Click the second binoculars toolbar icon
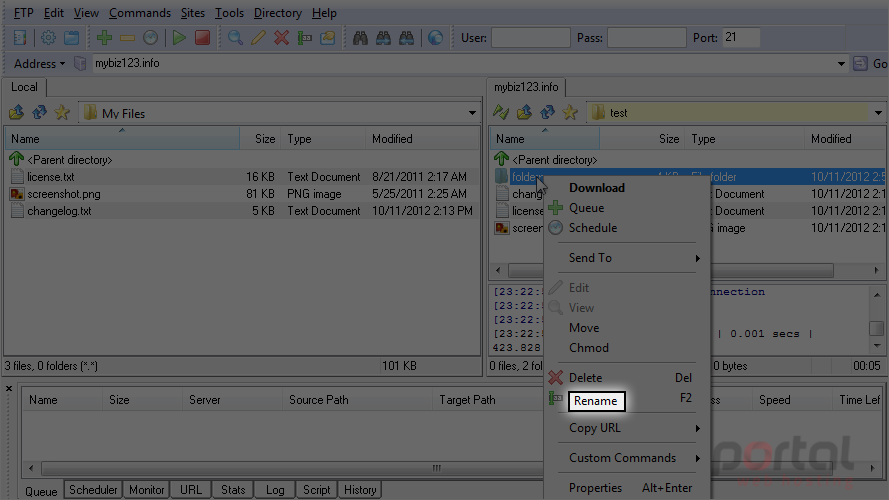889x500 pixels. click(x=383, y=38)
